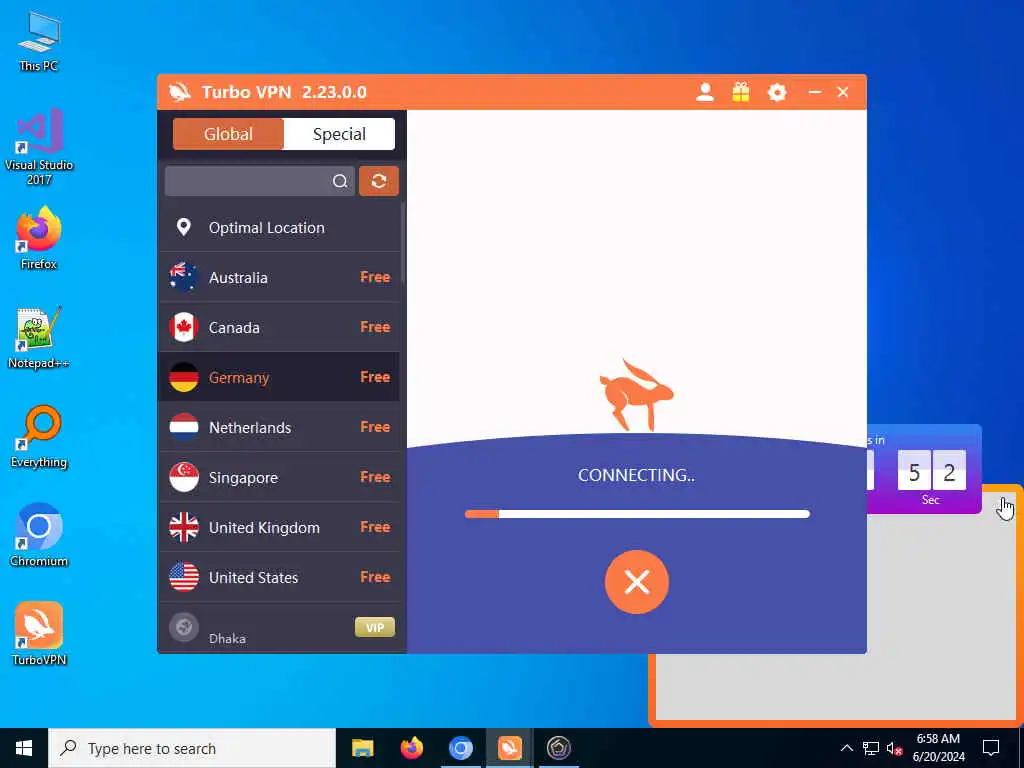Open Firefox from the taskbar
The image size is (1024, 768).
click(x=411, y=748)
